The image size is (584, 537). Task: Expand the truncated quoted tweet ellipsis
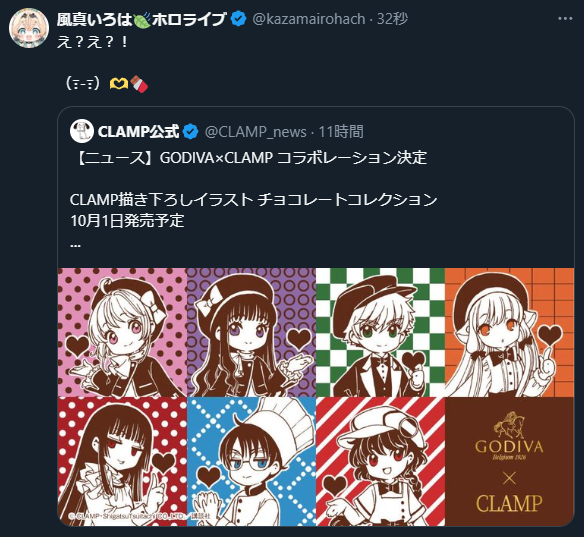coord(75,245)
